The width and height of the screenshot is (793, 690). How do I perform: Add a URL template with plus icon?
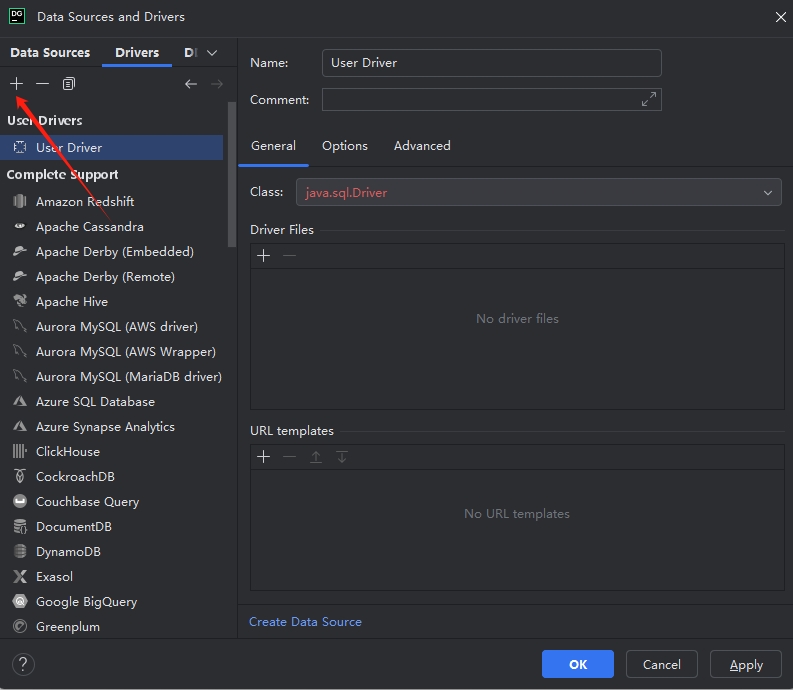pyautogui.click(x=264, y=457)
